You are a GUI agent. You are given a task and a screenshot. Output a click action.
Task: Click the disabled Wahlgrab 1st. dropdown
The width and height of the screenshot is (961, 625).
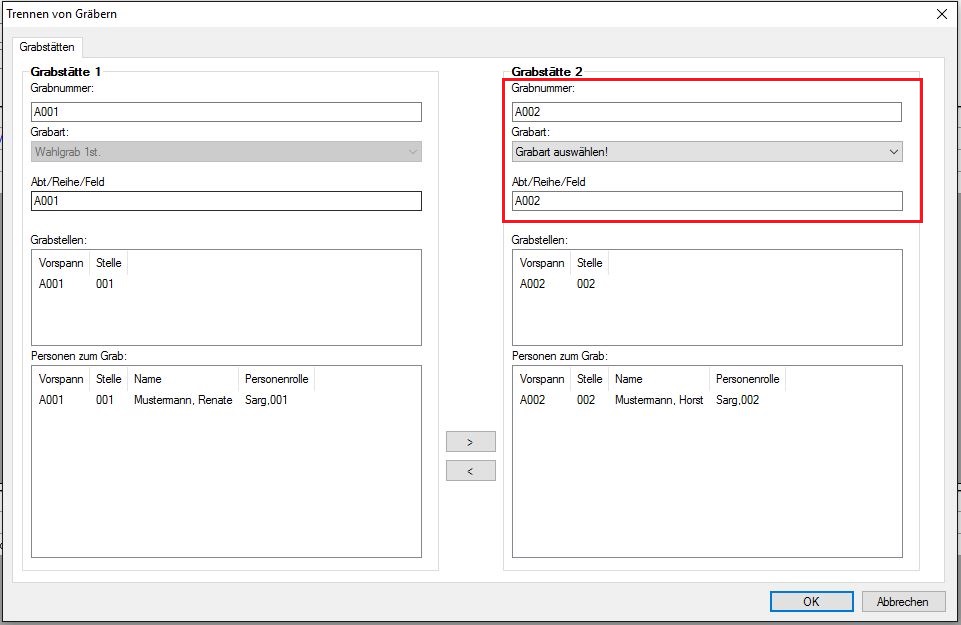(x=226, y=152)
